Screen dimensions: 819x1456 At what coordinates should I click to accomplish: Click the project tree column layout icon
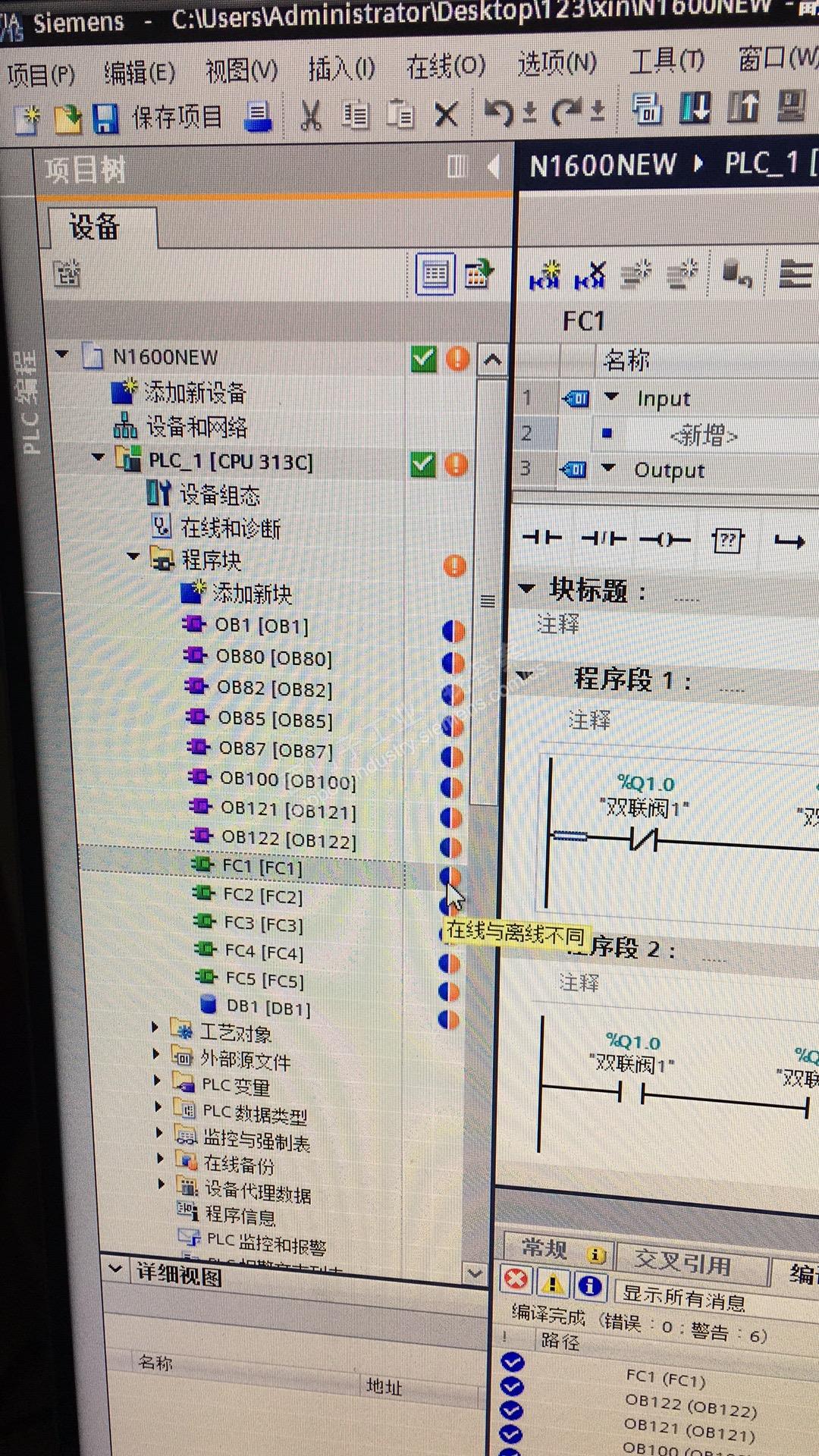pos(457,166)
